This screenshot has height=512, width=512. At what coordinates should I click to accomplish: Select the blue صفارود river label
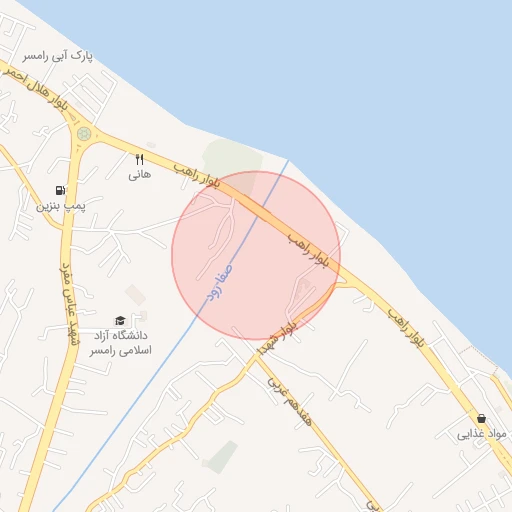click(x=219, y=283)
